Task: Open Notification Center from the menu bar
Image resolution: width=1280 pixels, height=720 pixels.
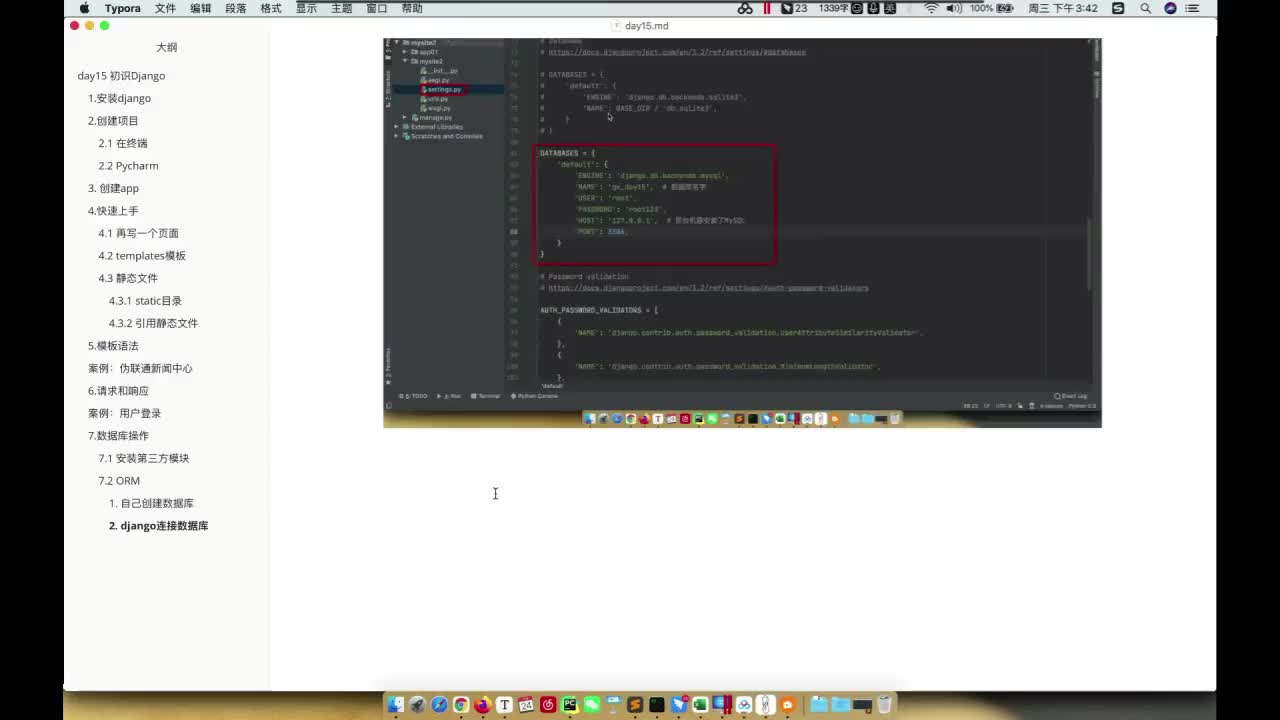Action: (1191, 8)
